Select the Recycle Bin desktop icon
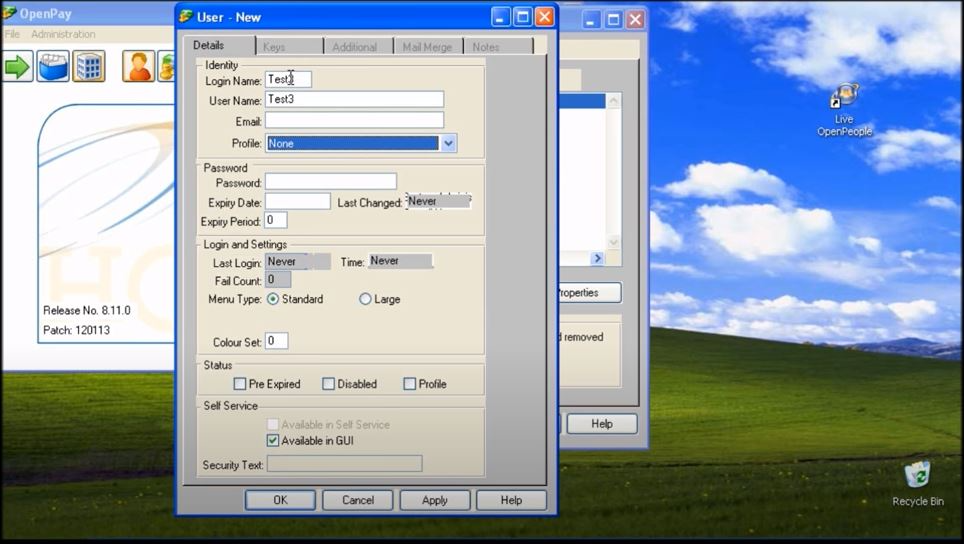Screen dimensions: 964x544 tap(917, 484)
